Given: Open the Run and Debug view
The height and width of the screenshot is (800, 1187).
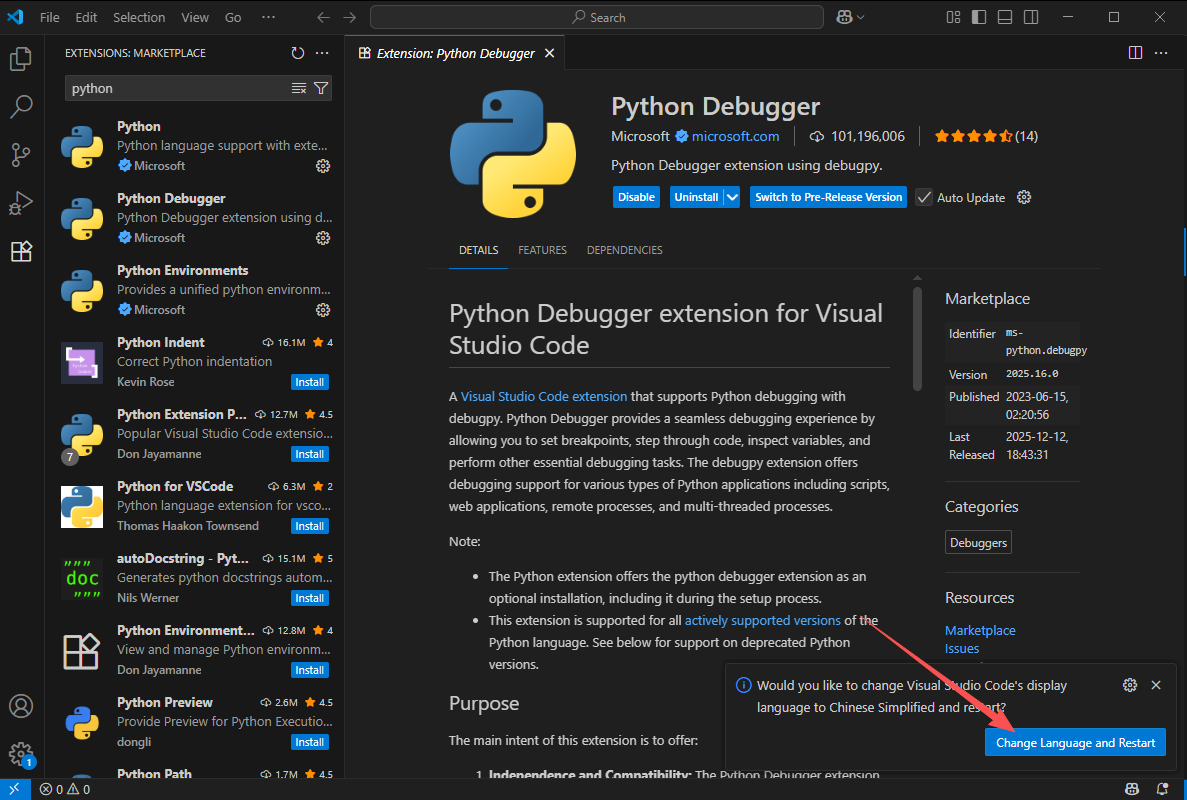Looking at the screenshot, I should (21, 203).
